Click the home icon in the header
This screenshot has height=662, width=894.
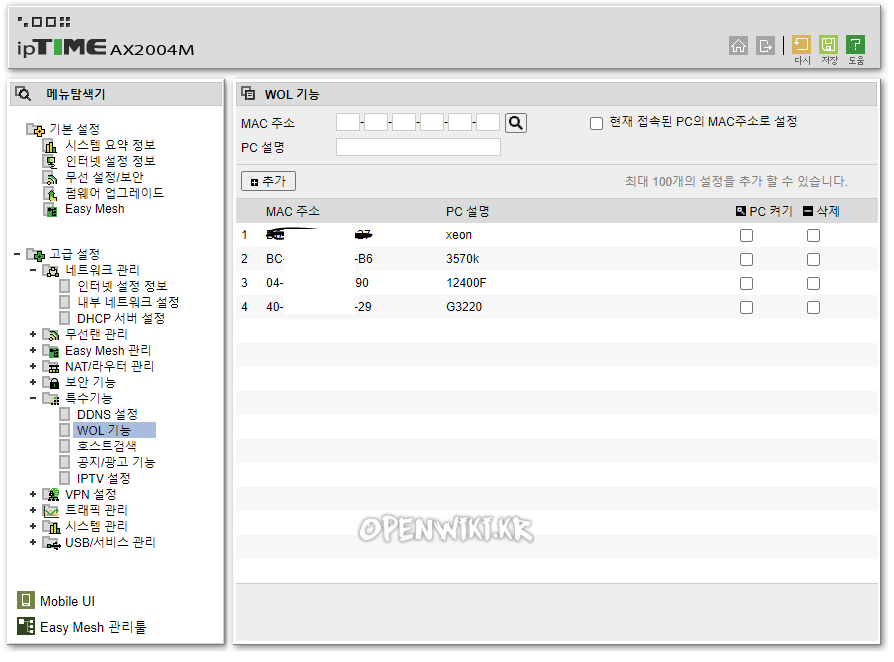pos(738,46)
